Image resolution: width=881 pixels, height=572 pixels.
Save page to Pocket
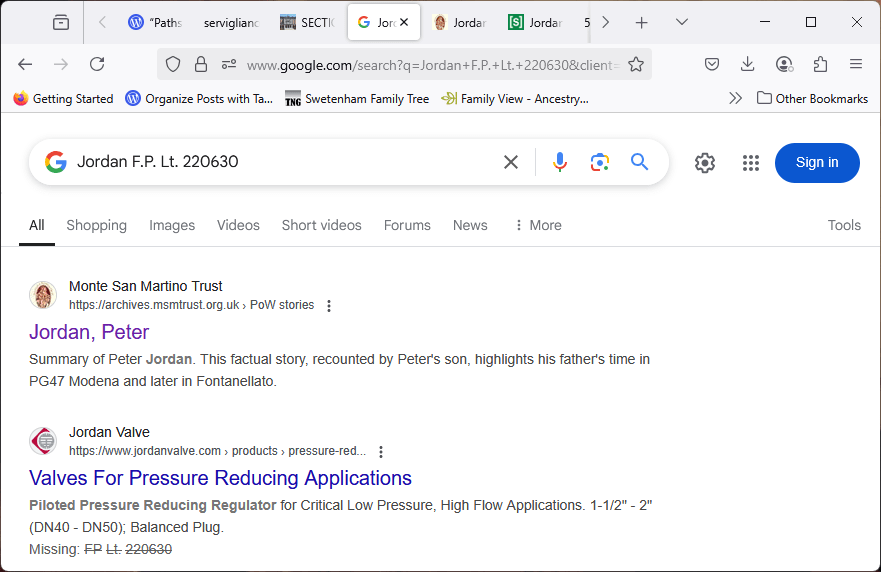point(711,64)
